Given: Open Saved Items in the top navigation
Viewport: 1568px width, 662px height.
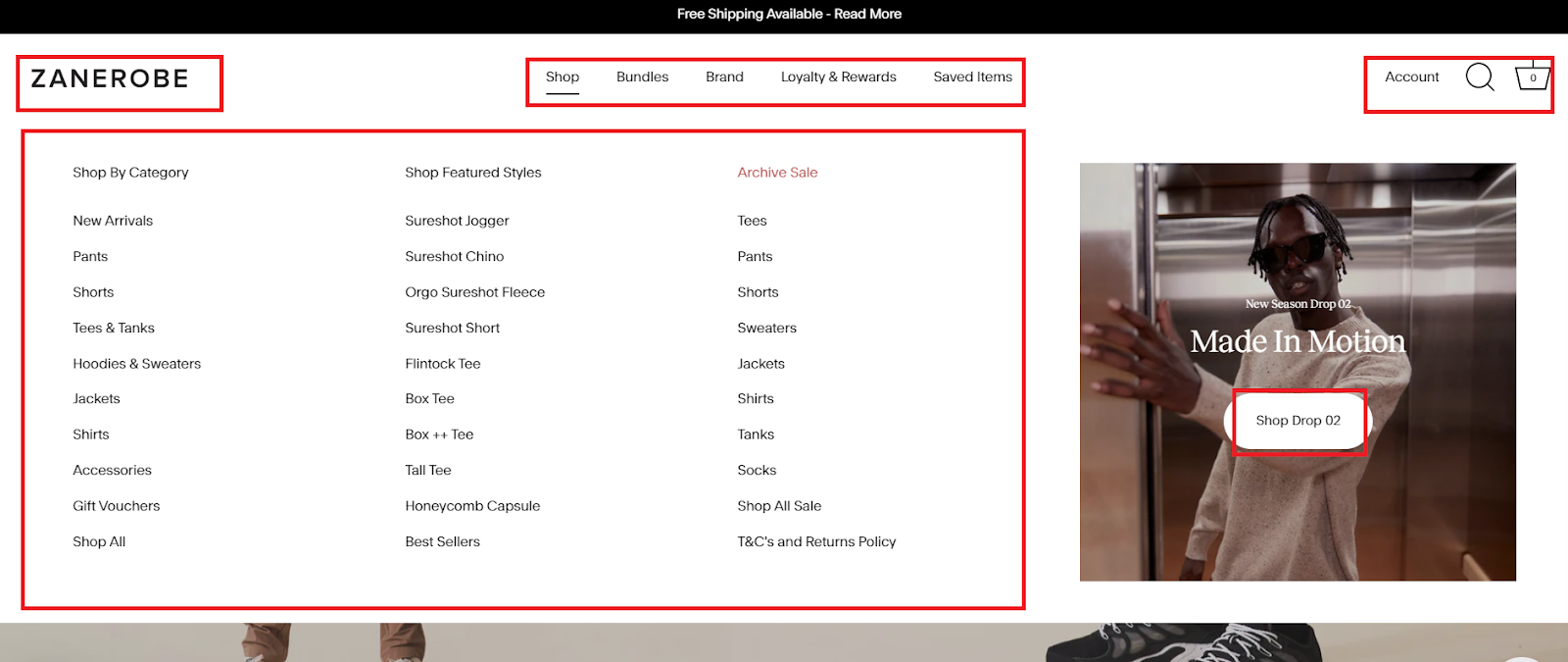Looking at the screenshot, I should point(973,76).
